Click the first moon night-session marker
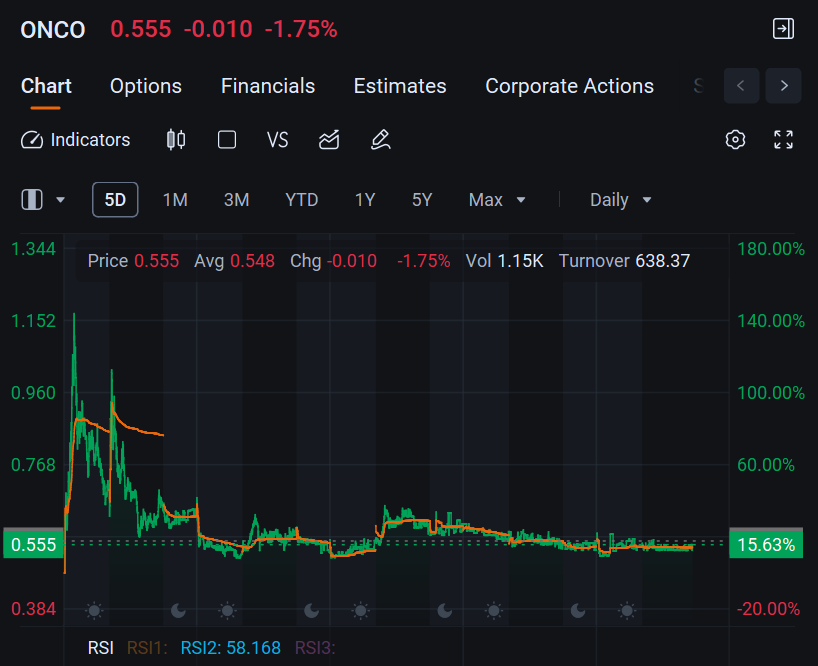 [178, 610]
